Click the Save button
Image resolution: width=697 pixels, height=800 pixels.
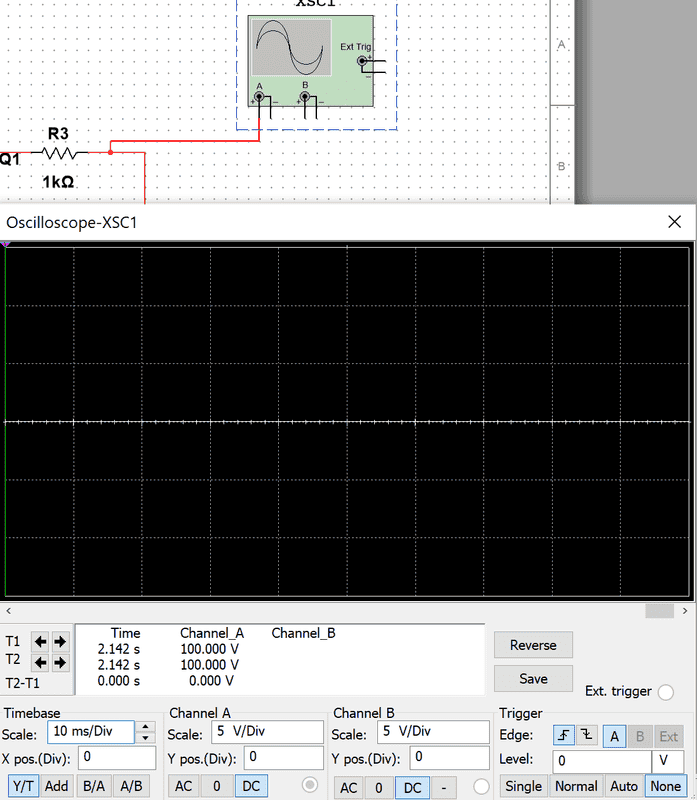(x=533, y=678)
